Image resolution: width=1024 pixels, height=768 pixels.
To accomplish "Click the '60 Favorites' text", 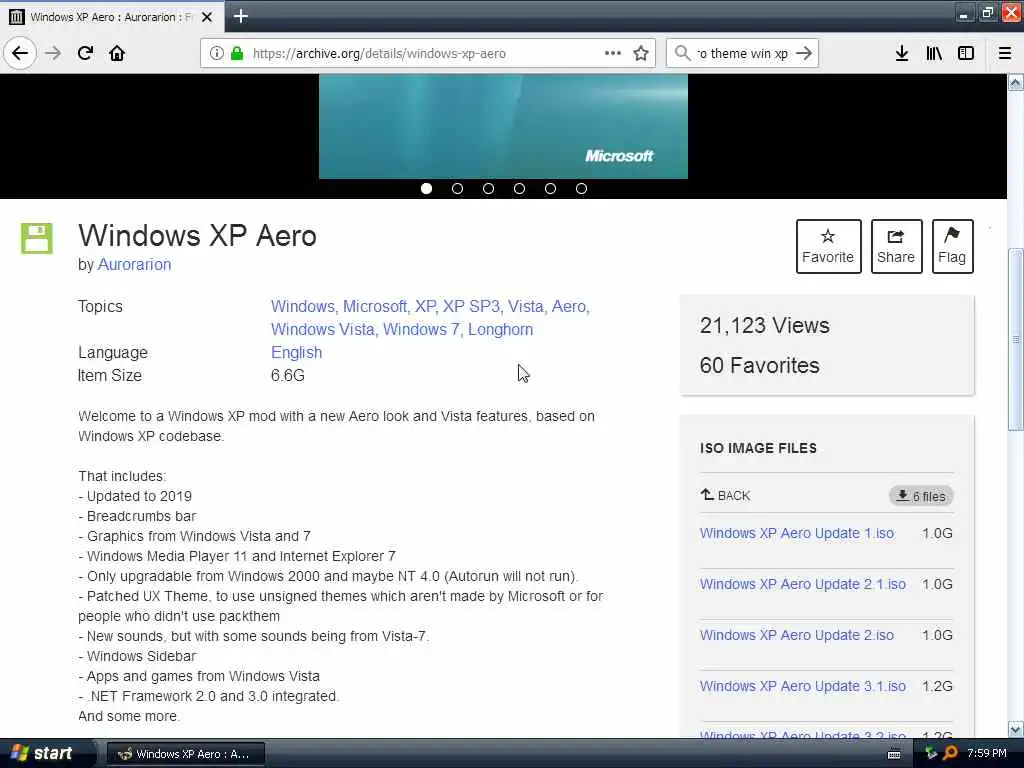I will click(760, 365).
